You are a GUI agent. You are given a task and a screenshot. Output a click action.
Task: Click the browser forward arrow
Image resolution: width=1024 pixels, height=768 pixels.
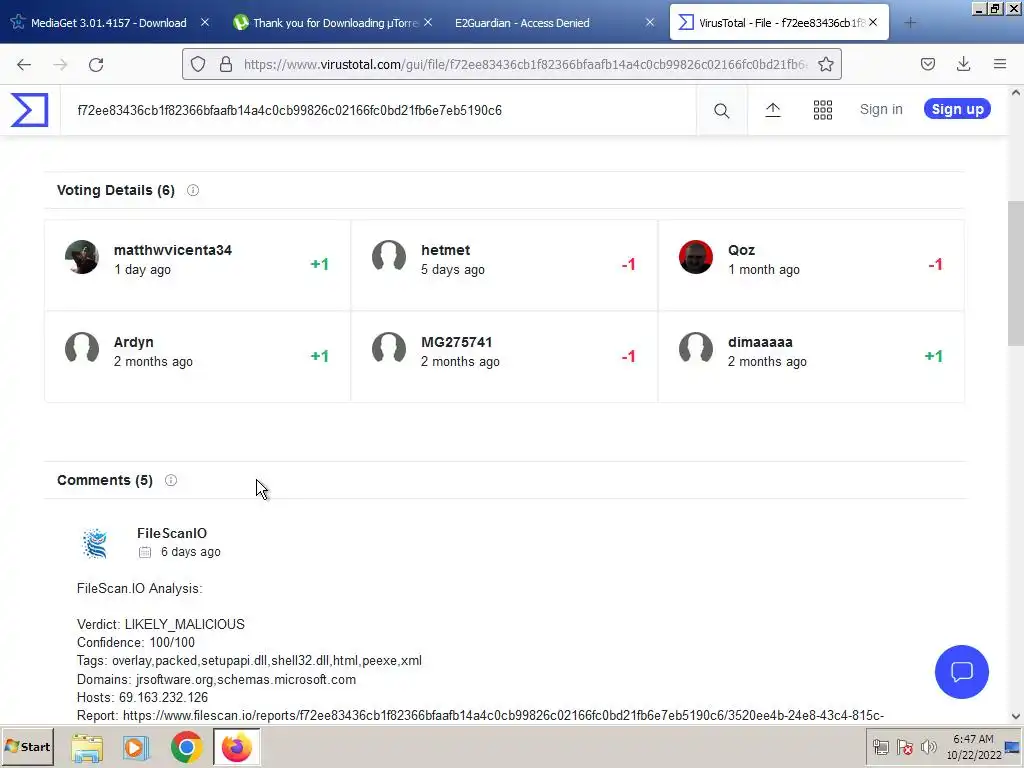coord(60,64)
